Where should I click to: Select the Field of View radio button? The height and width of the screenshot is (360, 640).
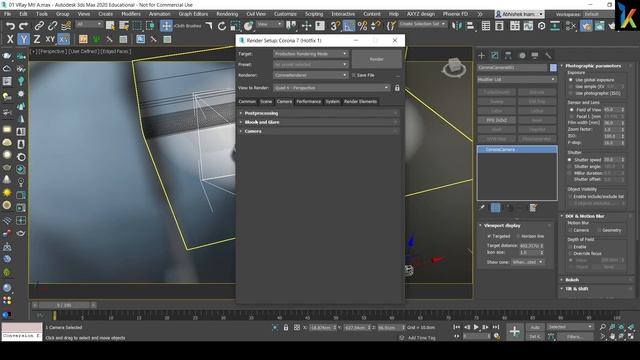(x=571, y=110)
